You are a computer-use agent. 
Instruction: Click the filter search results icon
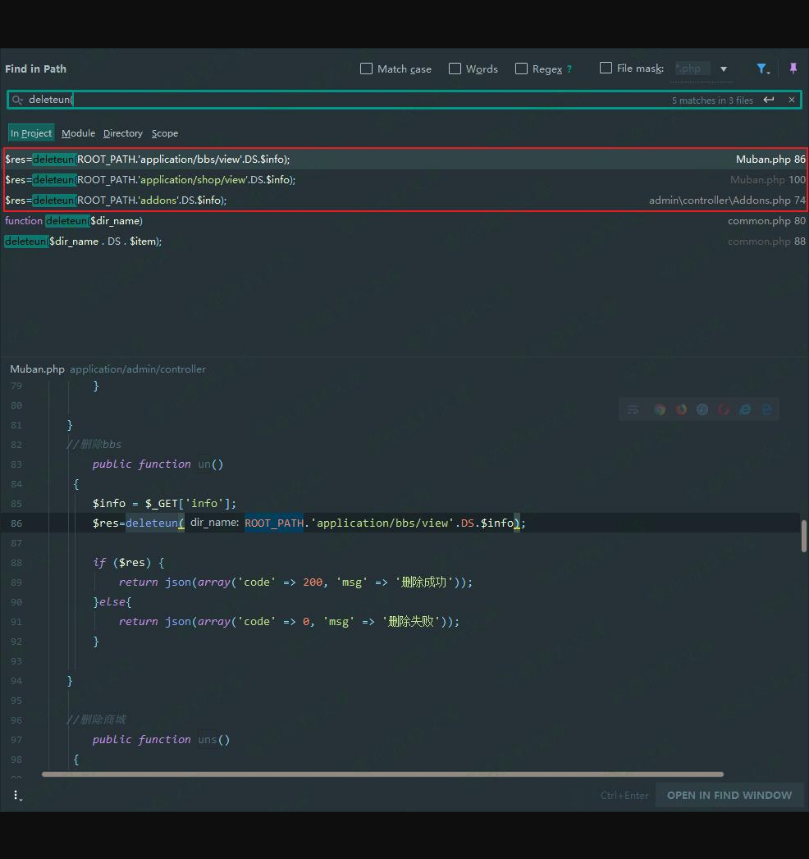tap(762, 69)
